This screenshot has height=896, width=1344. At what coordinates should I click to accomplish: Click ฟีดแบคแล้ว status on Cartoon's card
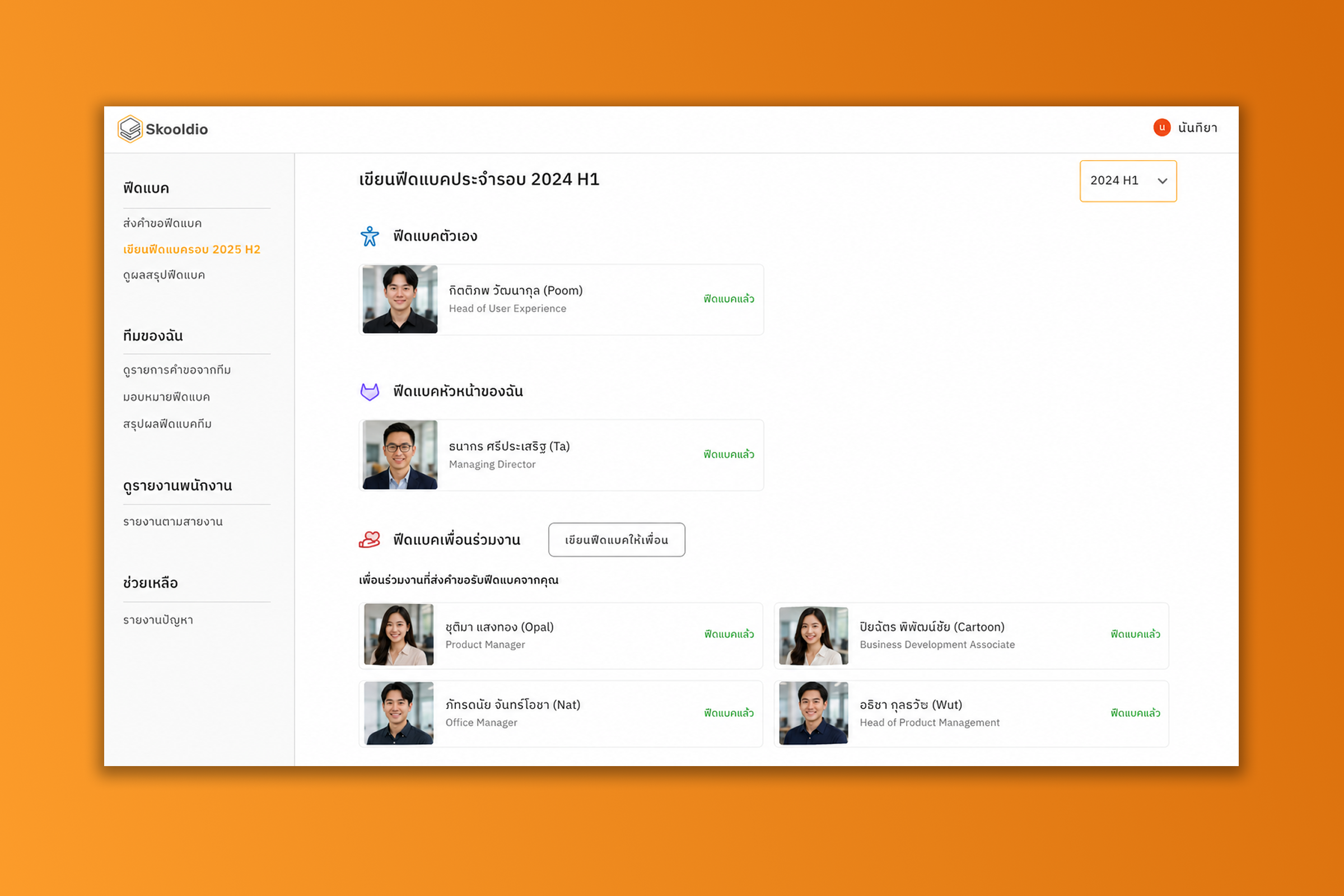click(x=1136, y=634)
